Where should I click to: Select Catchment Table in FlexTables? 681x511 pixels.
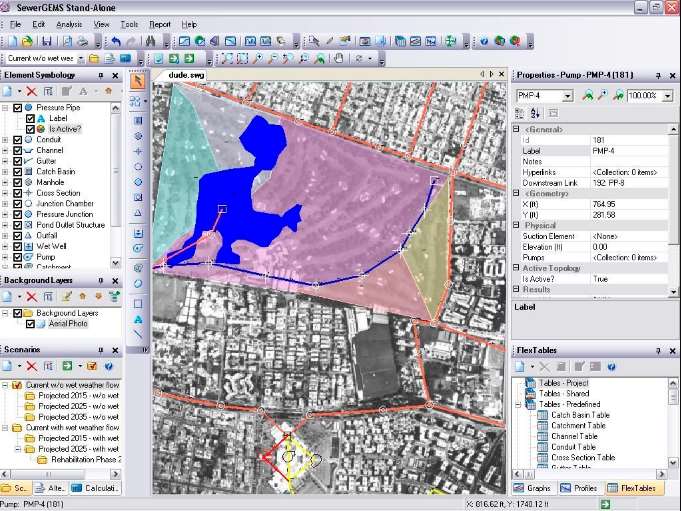coord(580,425)
